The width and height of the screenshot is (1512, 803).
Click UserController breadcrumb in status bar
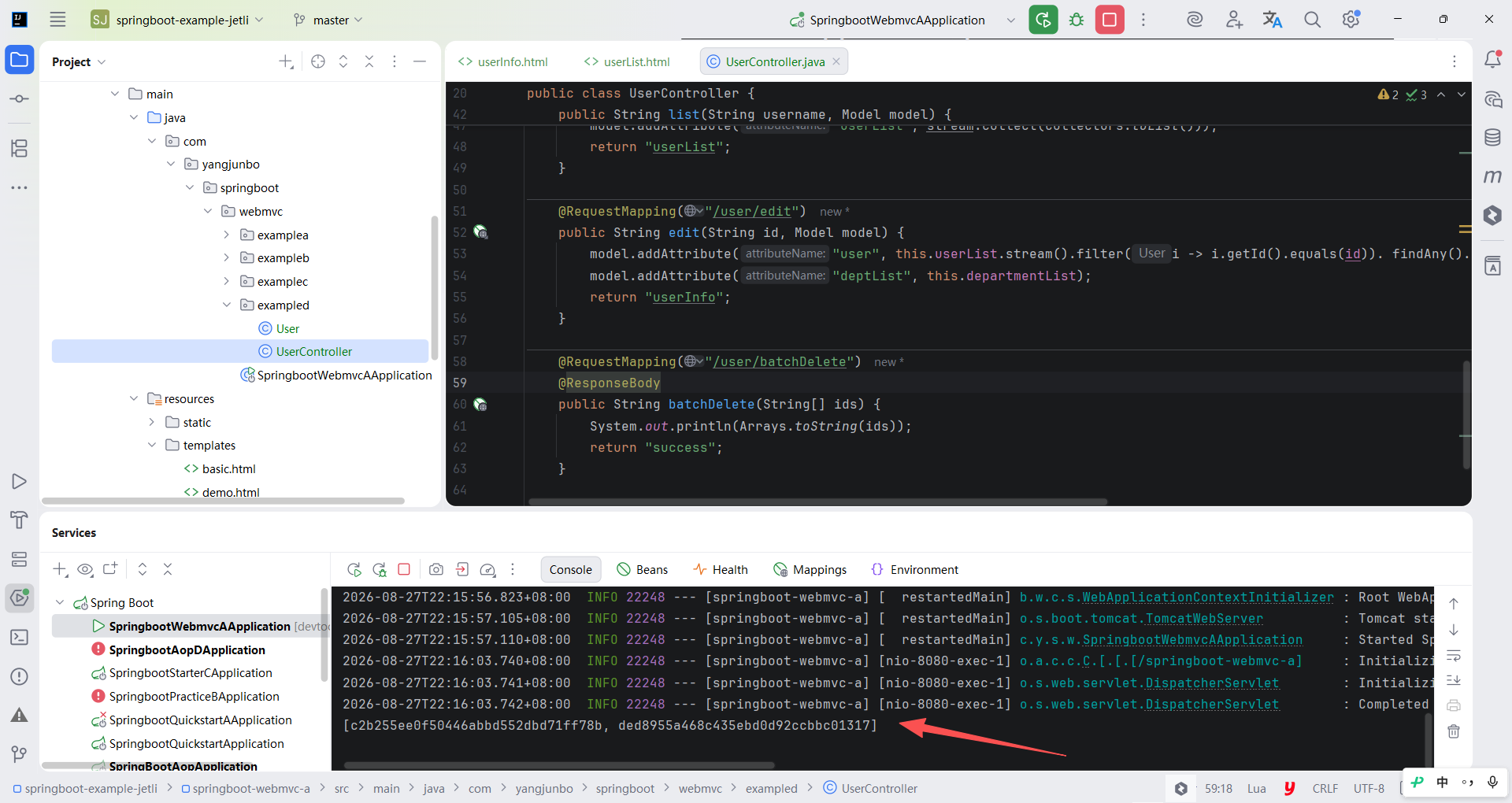[870, 788]
